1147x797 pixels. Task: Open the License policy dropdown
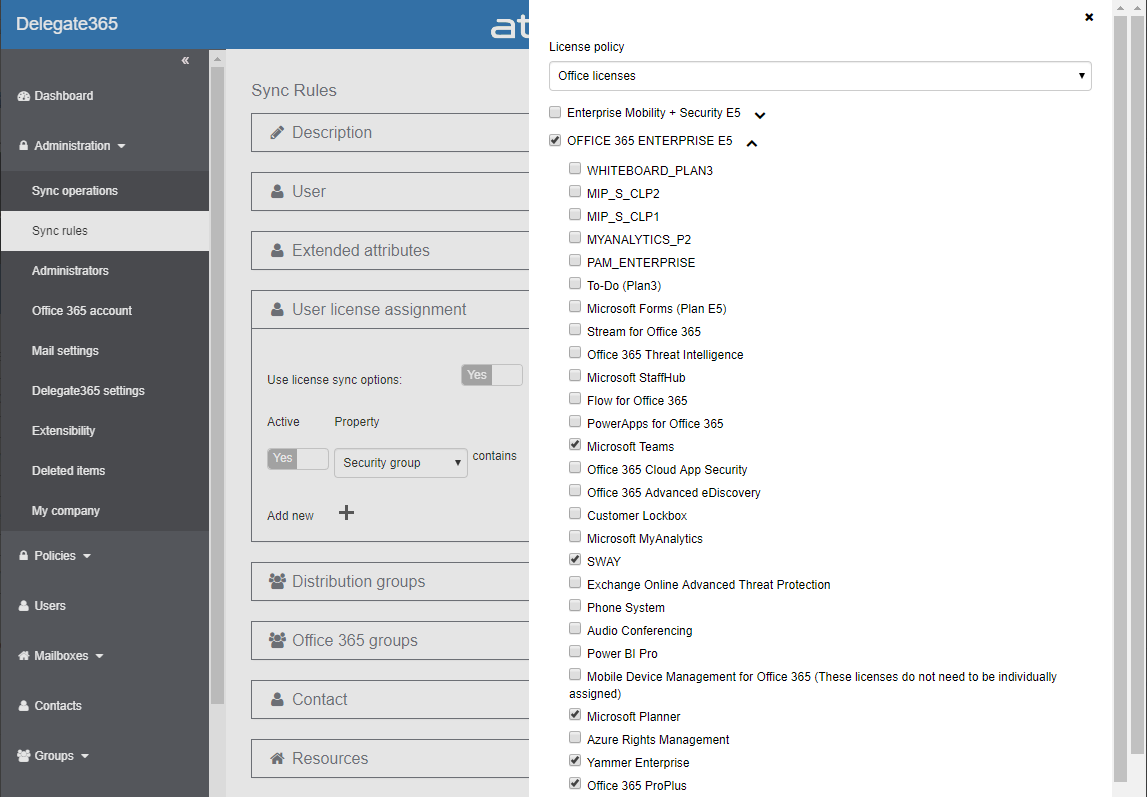[x=820, y=76]
